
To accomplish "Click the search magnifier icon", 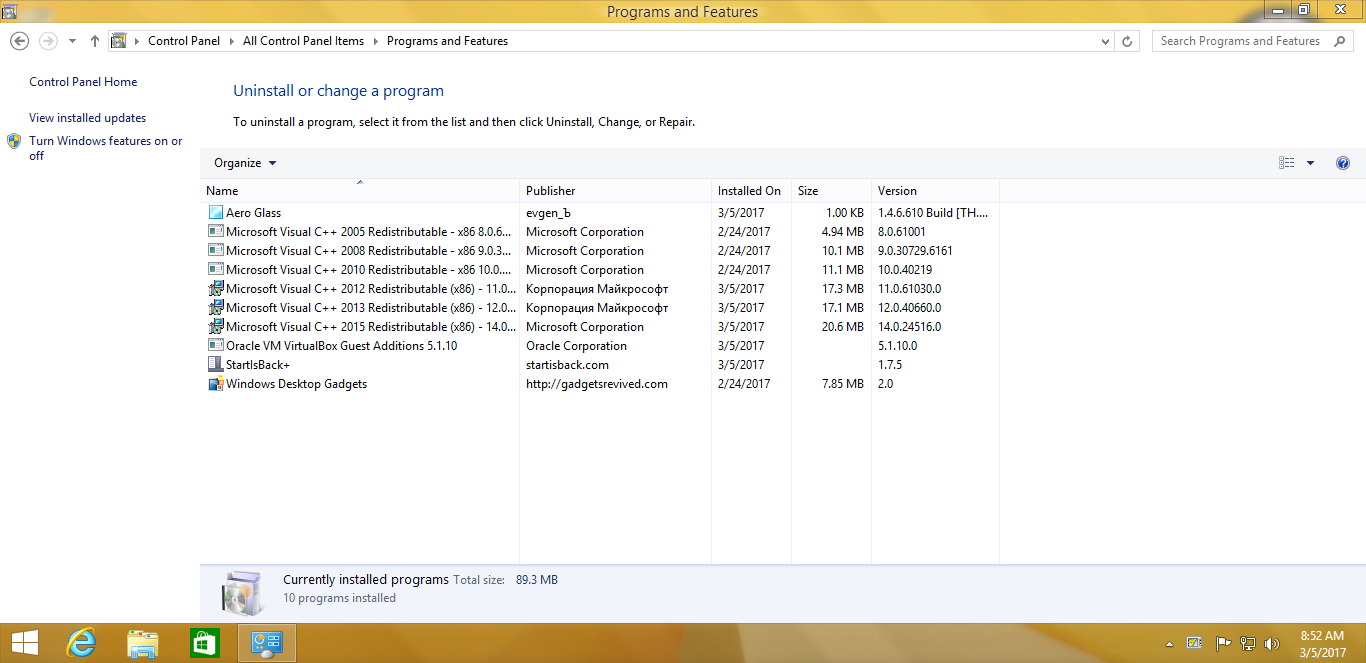I will [x=1339, y=41].
